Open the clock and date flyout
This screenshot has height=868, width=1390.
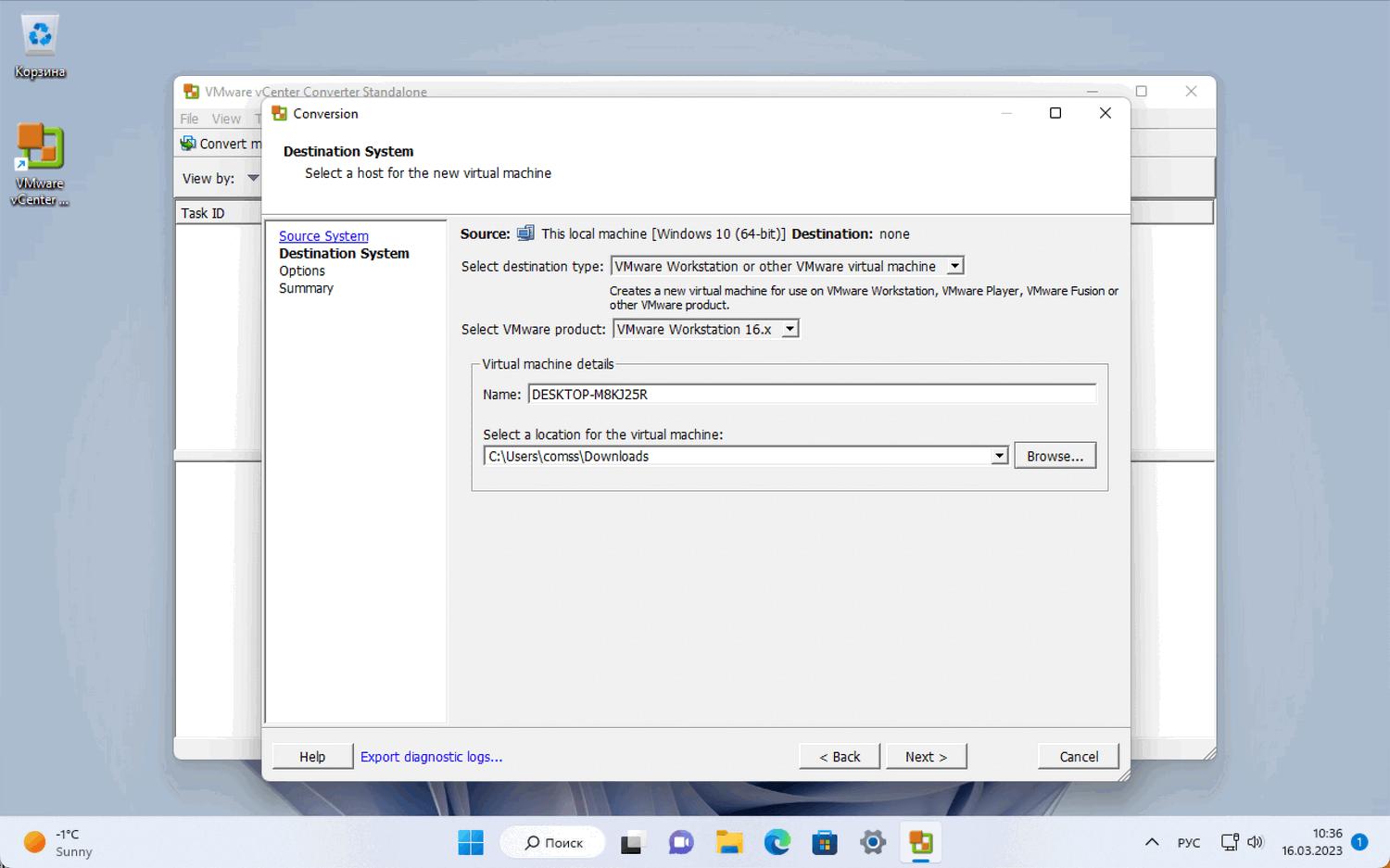pyautogui.click(x=1312, y=842)
